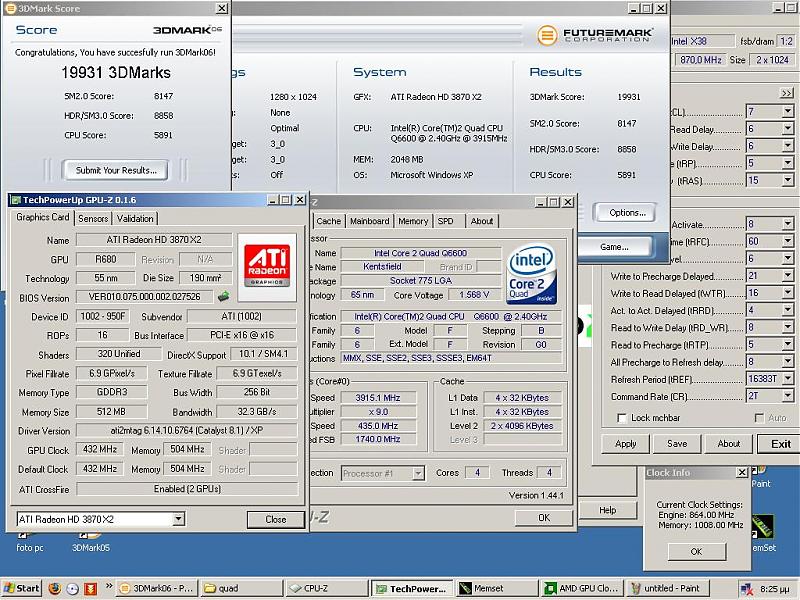Click the Intel Core 2 Quad logo in CPU-Z

531,274
